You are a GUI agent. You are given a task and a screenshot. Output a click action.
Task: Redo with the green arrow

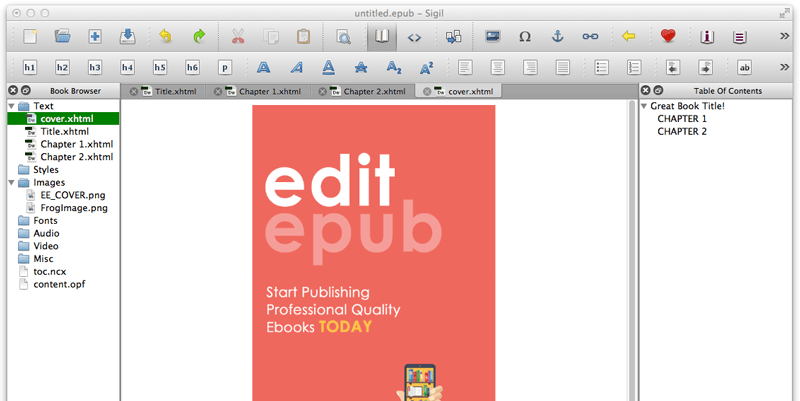point(199,36)
